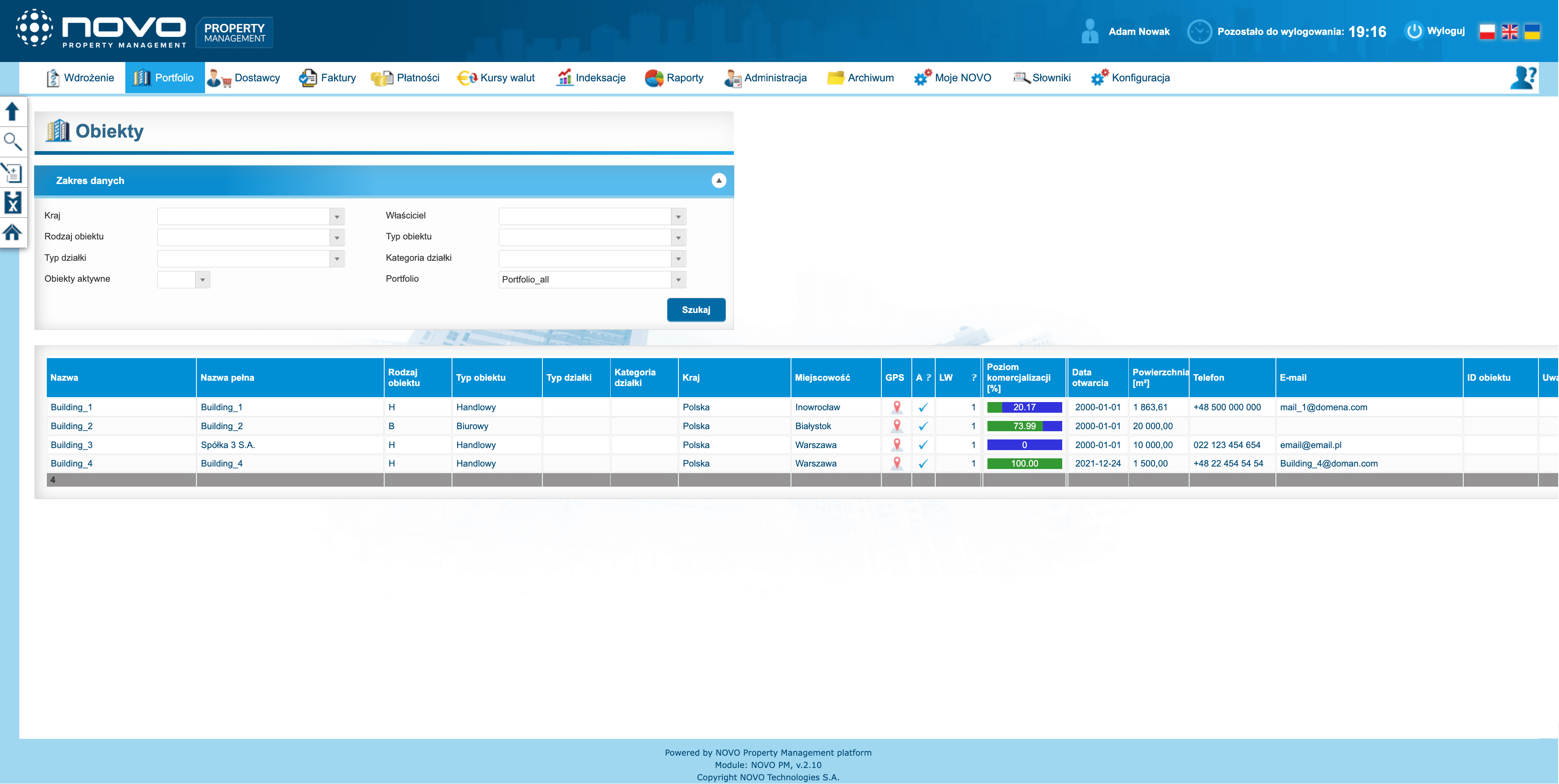Collapse the Zakres danych panel

718,181
